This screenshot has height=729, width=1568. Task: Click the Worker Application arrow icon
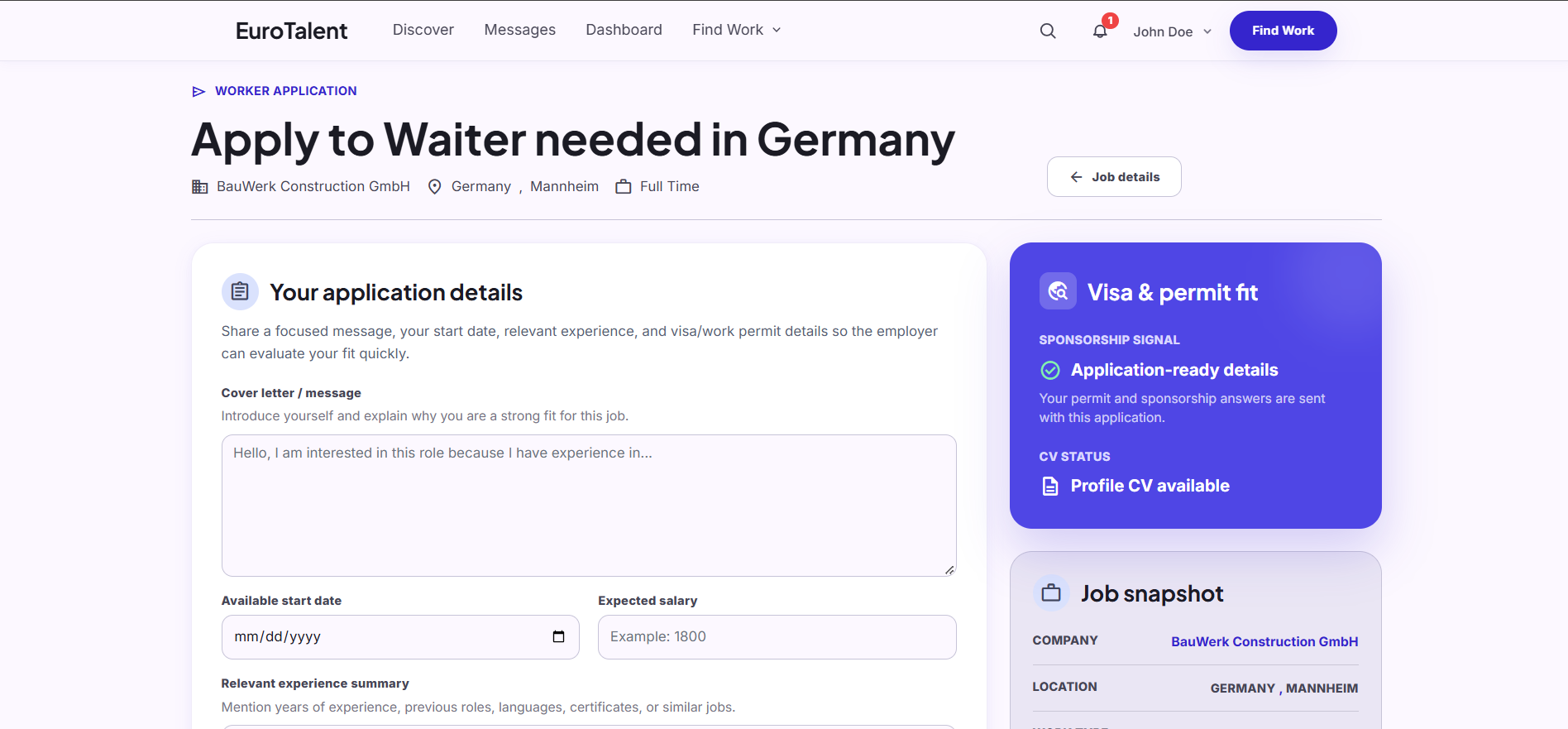click(x=198, y=91)
